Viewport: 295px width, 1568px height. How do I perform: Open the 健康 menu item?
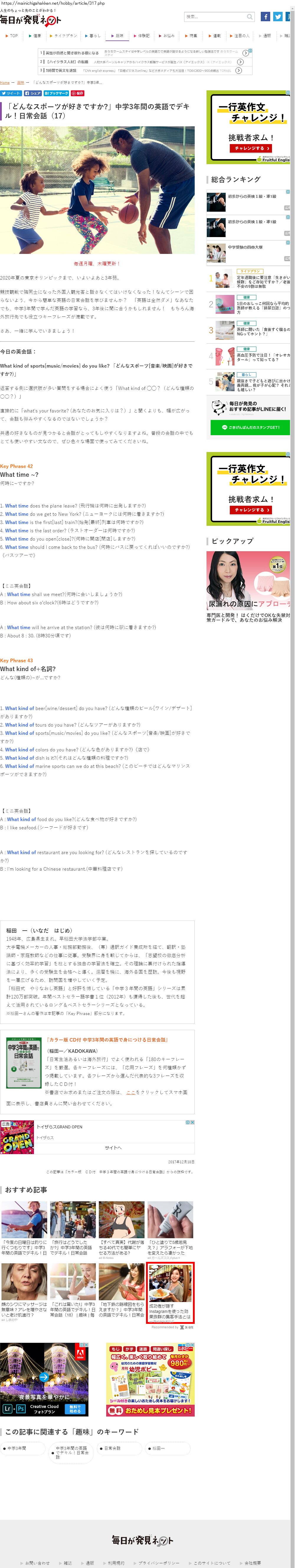click(x=35, y=36)
